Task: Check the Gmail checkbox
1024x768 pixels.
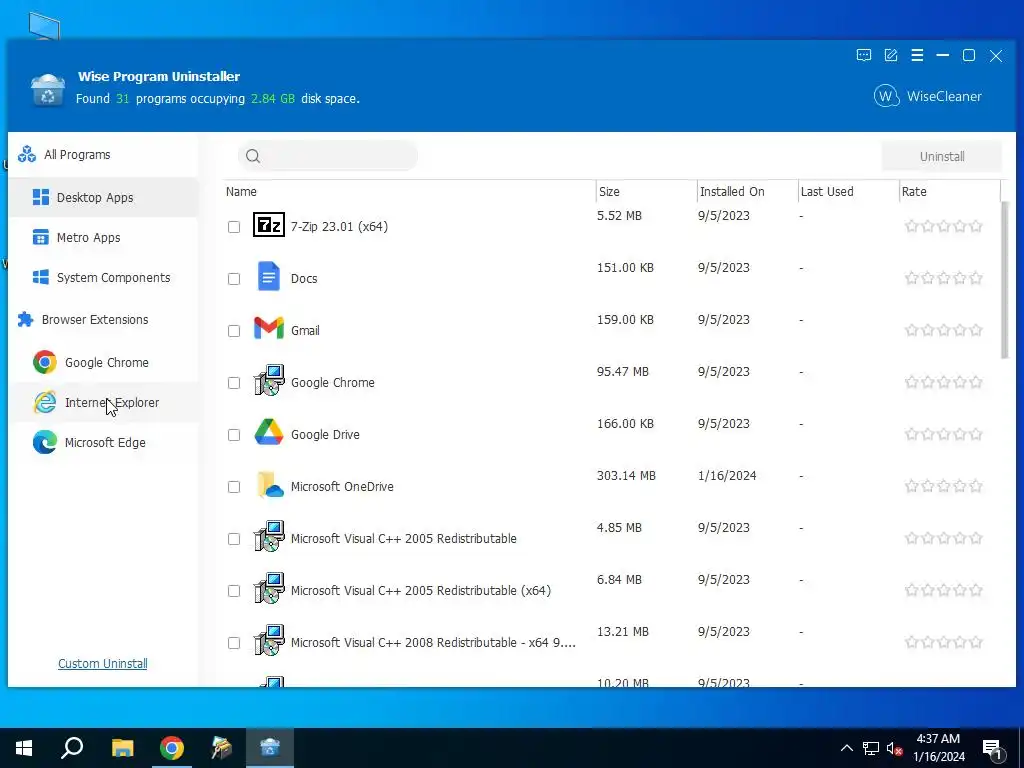Action: click(x=234, y=331)
